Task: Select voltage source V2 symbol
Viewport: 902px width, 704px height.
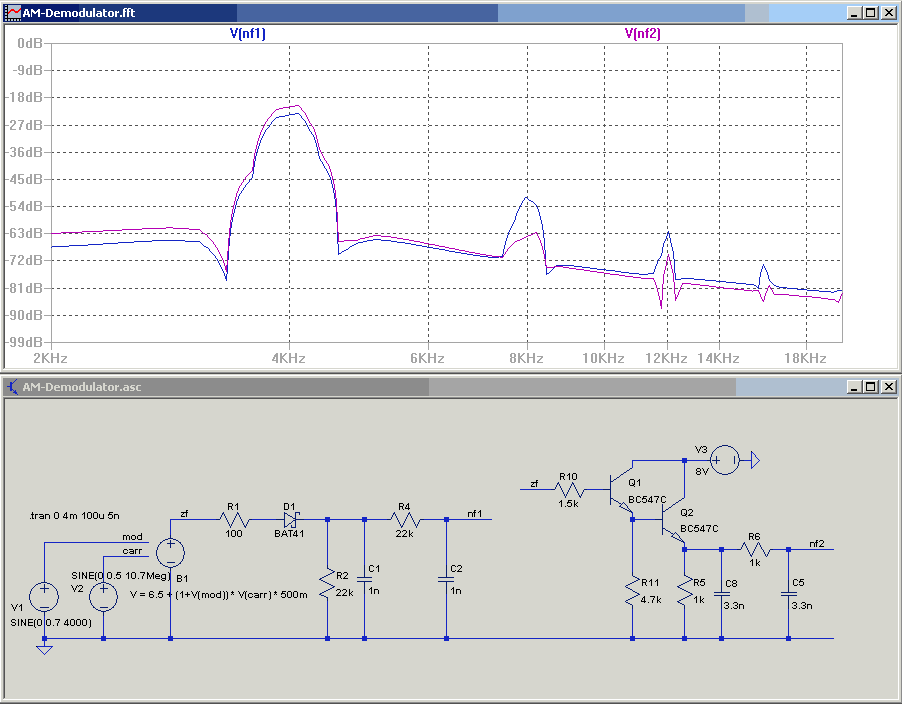Action: (x=104, y=596)
